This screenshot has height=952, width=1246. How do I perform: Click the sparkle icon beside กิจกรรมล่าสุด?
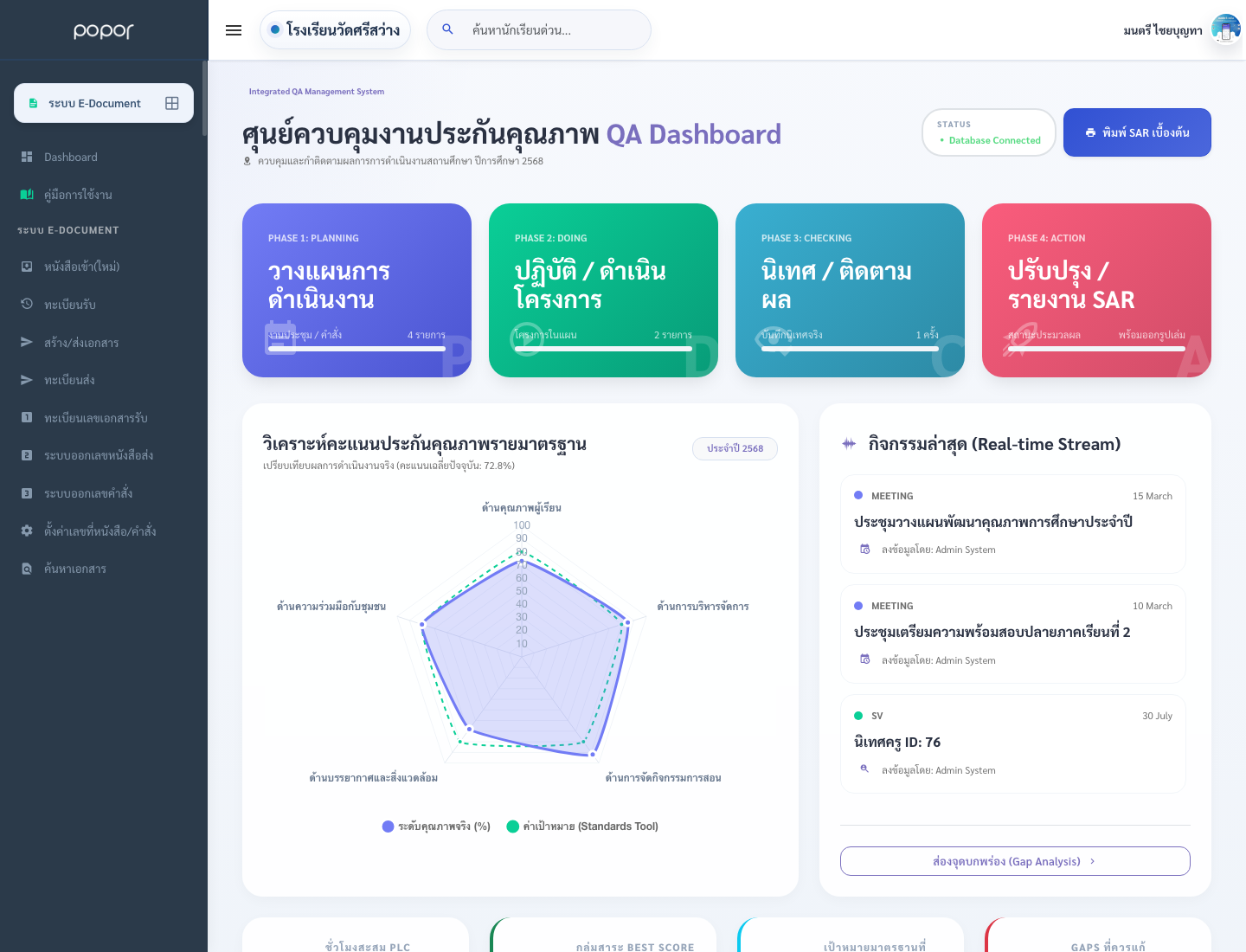point(849,444)
